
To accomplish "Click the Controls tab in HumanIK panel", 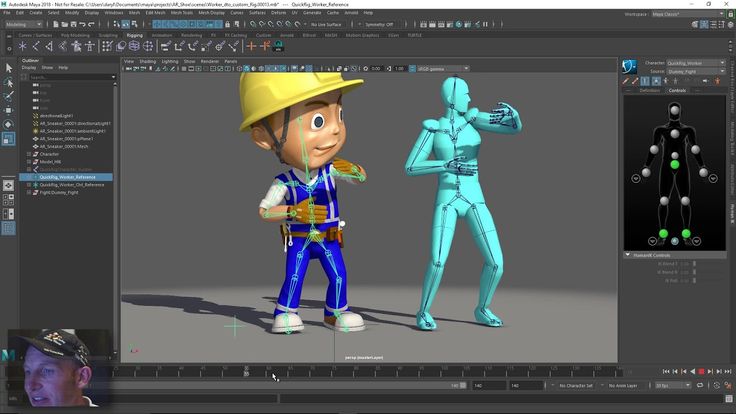I will [677, 90].
